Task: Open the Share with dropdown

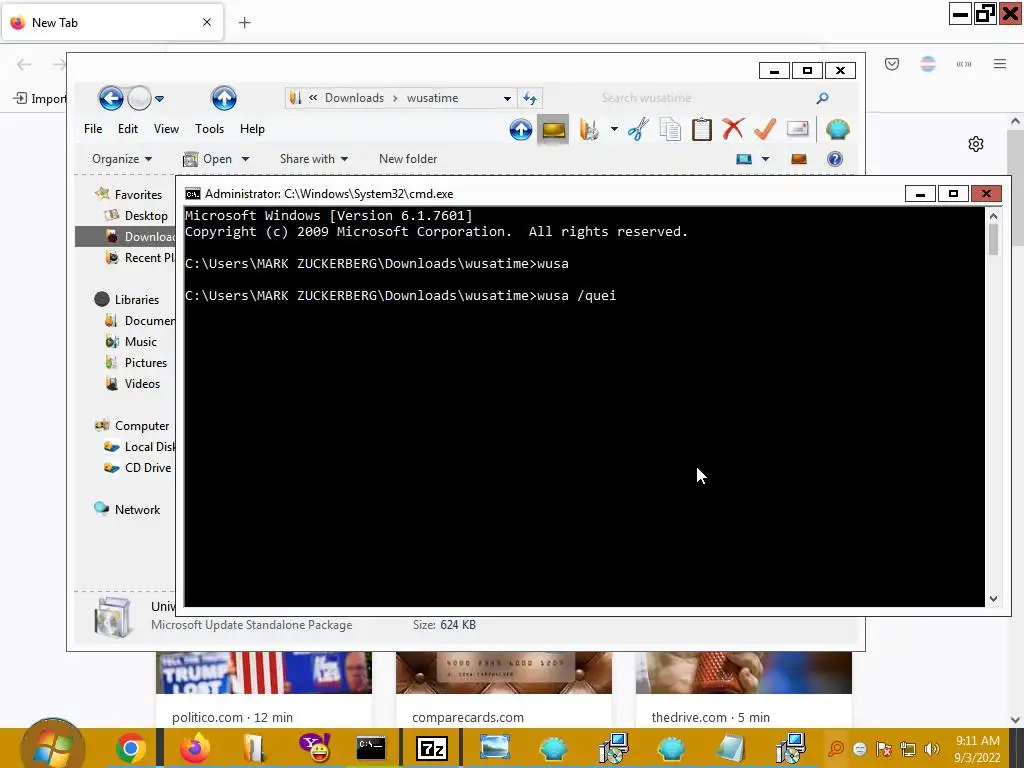Action: (313, 159)
